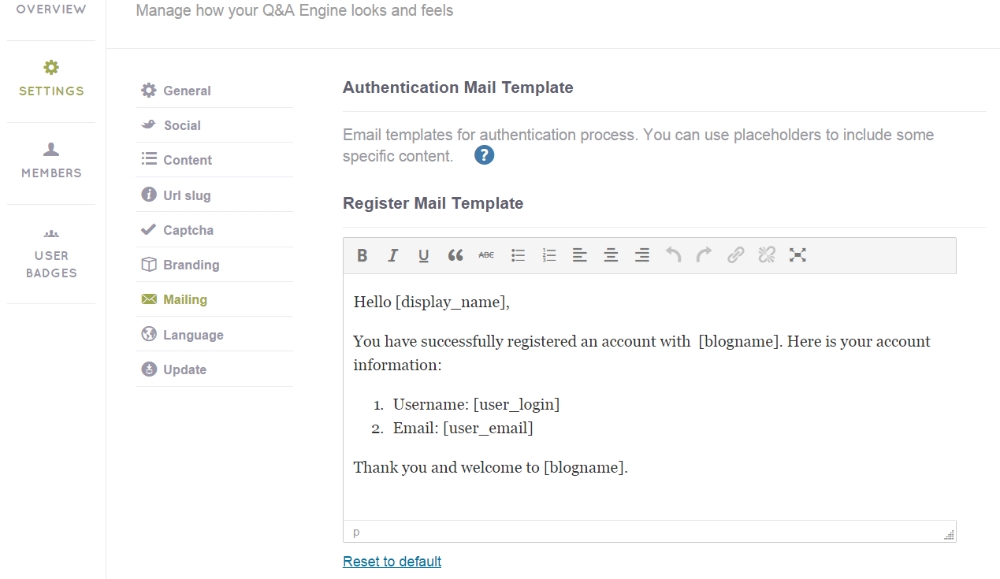Align text to the left
Screen dimensions: 1000x579
[579, 256]
